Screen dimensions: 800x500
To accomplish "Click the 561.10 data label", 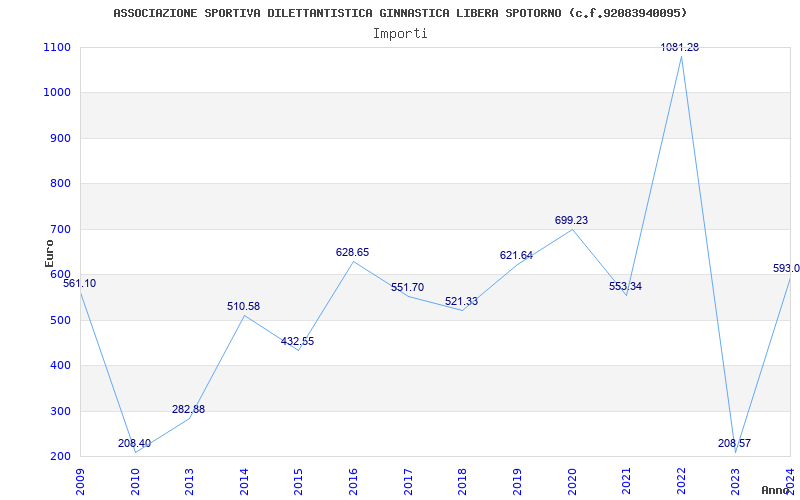I will pyautogui.click(x=80, y=283).
